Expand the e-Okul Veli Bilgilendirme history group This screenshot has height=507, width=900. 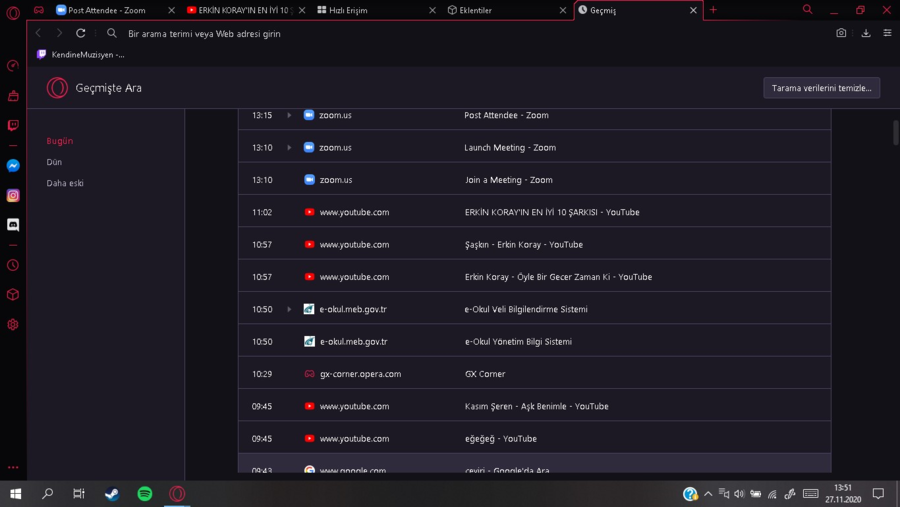pyautogui.click(x=289, y=309)
